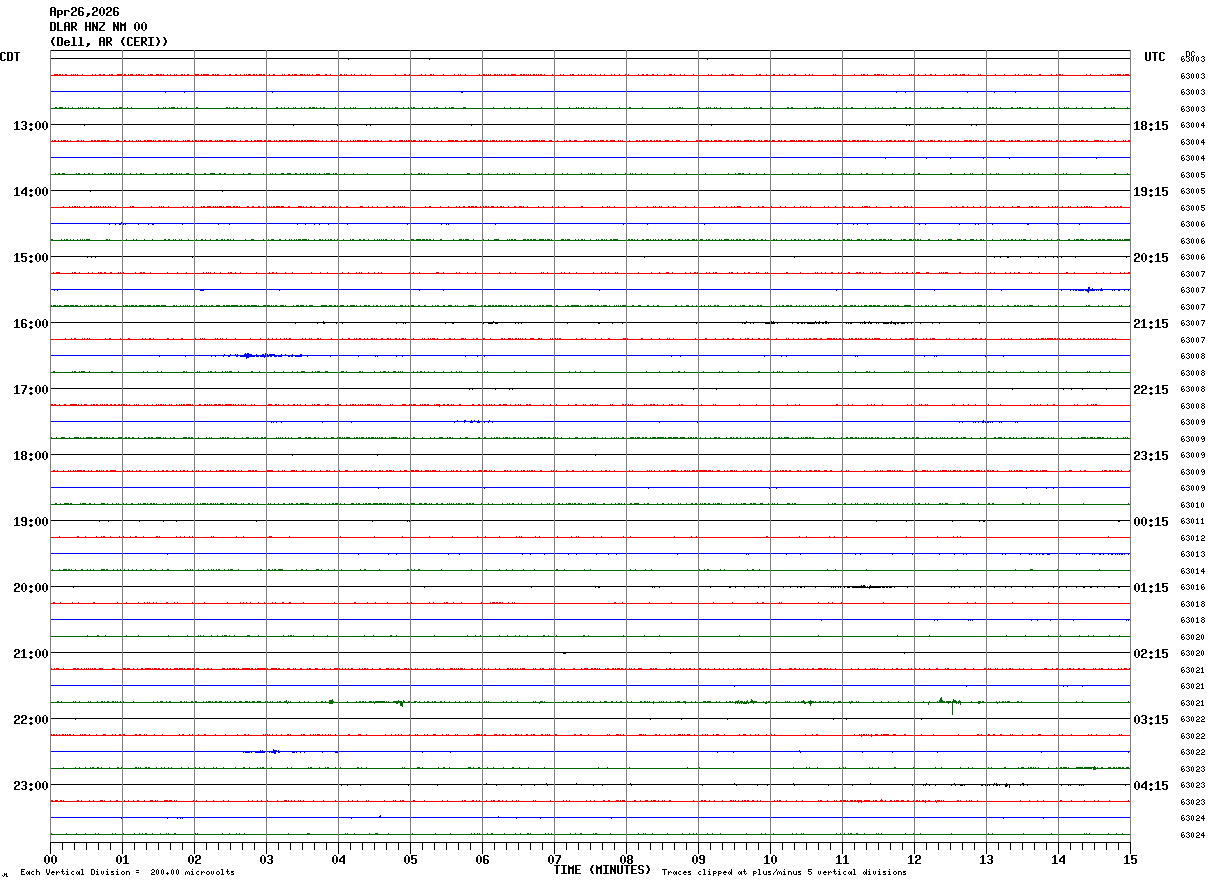Image resolution: width=1210 pixels, height=886 pixels.
Task: Click minute 12 on the time axis
Action: pos(914,859)
